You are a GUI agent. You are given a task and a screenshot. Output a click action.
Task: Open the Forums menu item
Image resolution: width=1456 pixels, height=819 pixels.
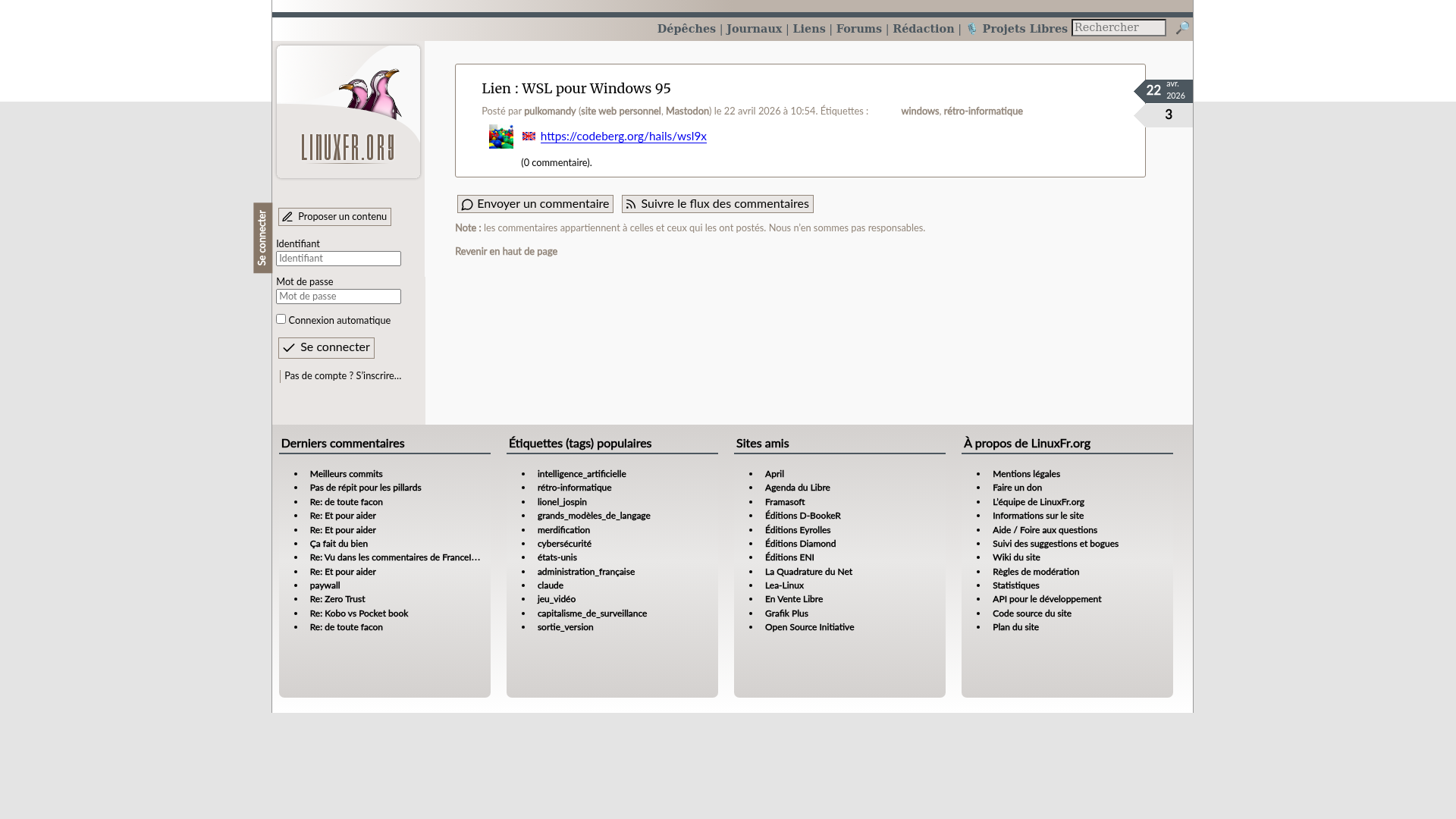pyautogui.click(x=858, y=29)
